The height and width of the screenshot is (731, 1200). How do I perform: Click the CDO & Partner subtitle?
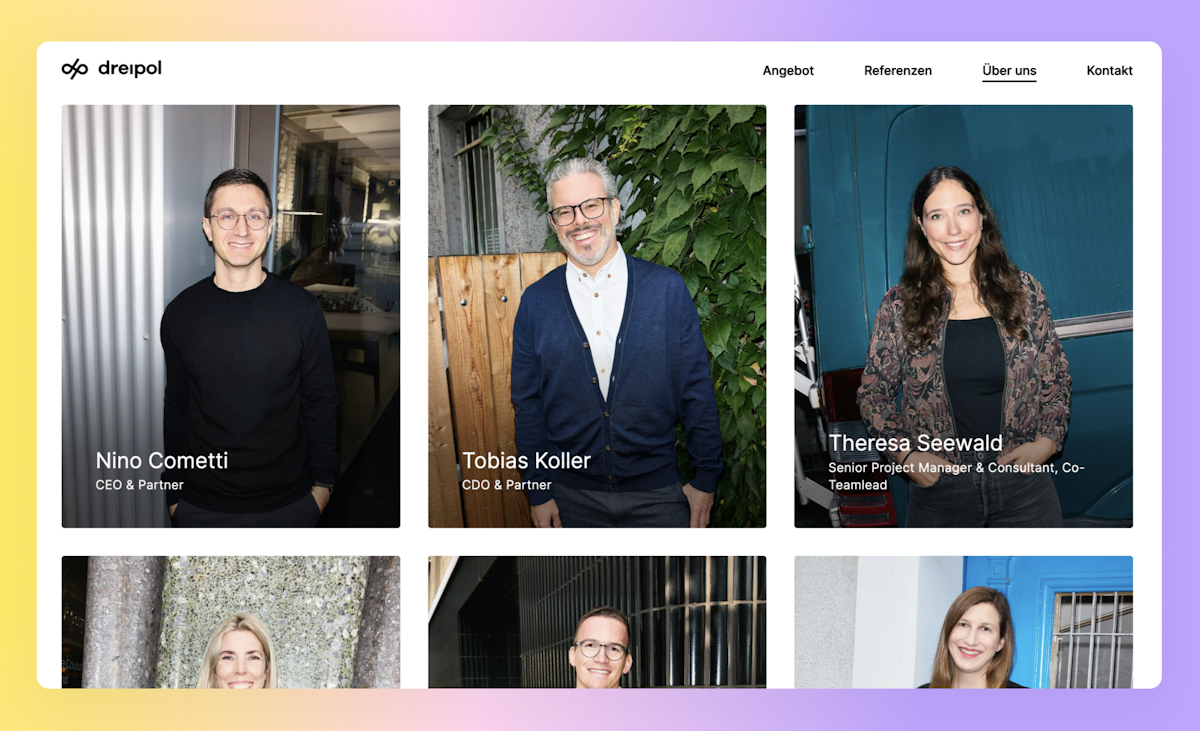(x=507, y=485)
